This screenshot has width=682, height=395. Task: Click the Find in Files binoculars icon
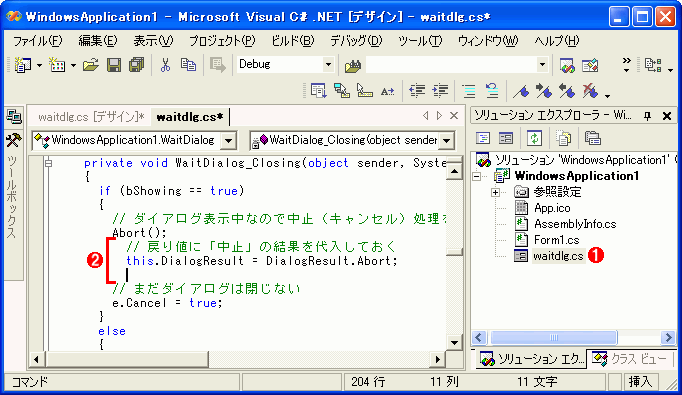(x=353, y=66)
